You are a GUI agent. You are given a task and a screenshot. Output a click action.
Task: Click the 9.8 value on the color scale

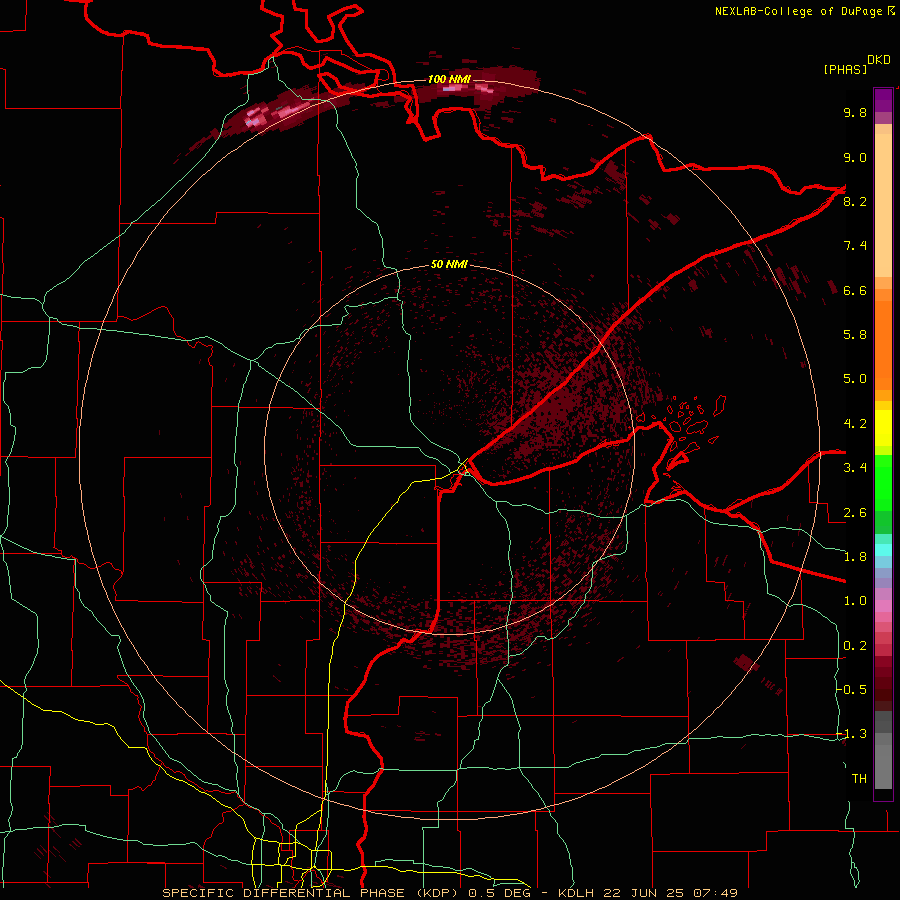tap(855, 112)
